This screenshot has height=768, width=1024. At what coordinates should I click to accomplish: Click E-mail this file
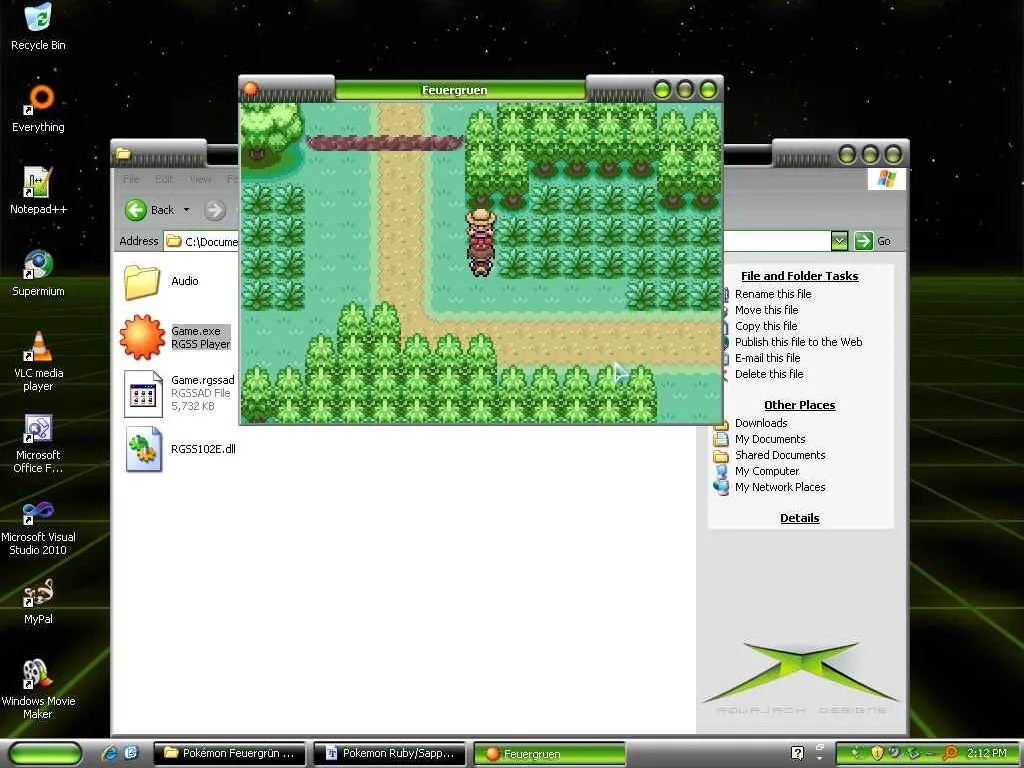point(767,358)
